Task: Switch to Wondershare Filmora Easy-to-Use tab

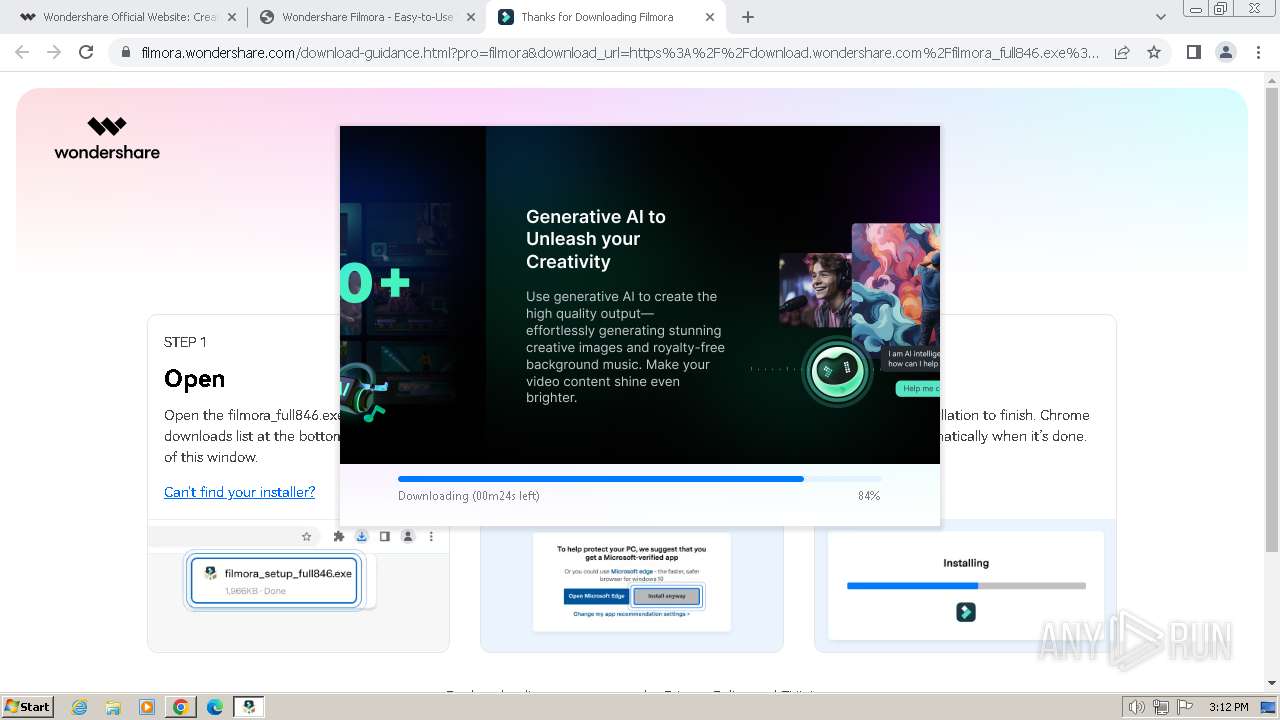Action: [366, 17]
